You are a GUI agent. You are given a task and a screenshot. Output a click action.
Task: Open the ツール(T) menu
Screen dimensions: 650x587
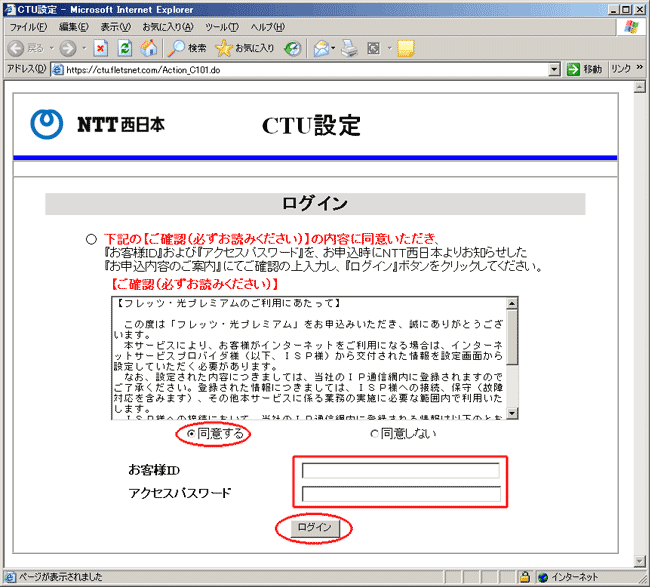point(222,27)
